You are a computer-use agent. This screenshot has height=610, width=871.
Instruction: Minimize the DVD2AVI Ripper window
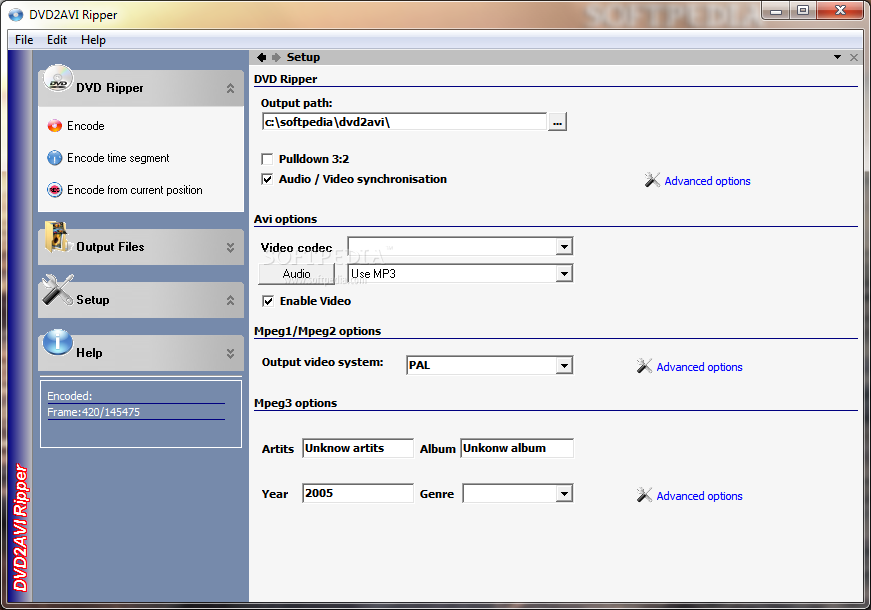tap(776, 11)
